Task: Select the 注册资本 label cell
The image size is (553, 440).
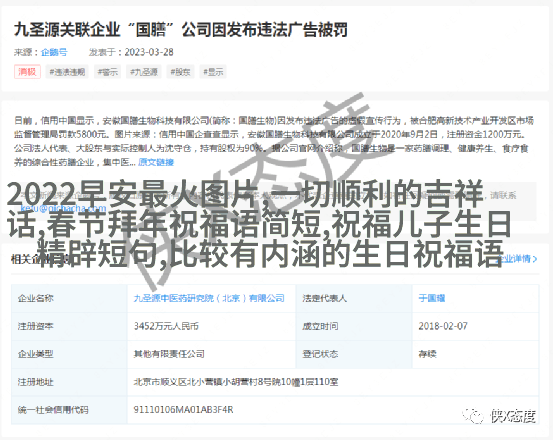Action: 69,326
